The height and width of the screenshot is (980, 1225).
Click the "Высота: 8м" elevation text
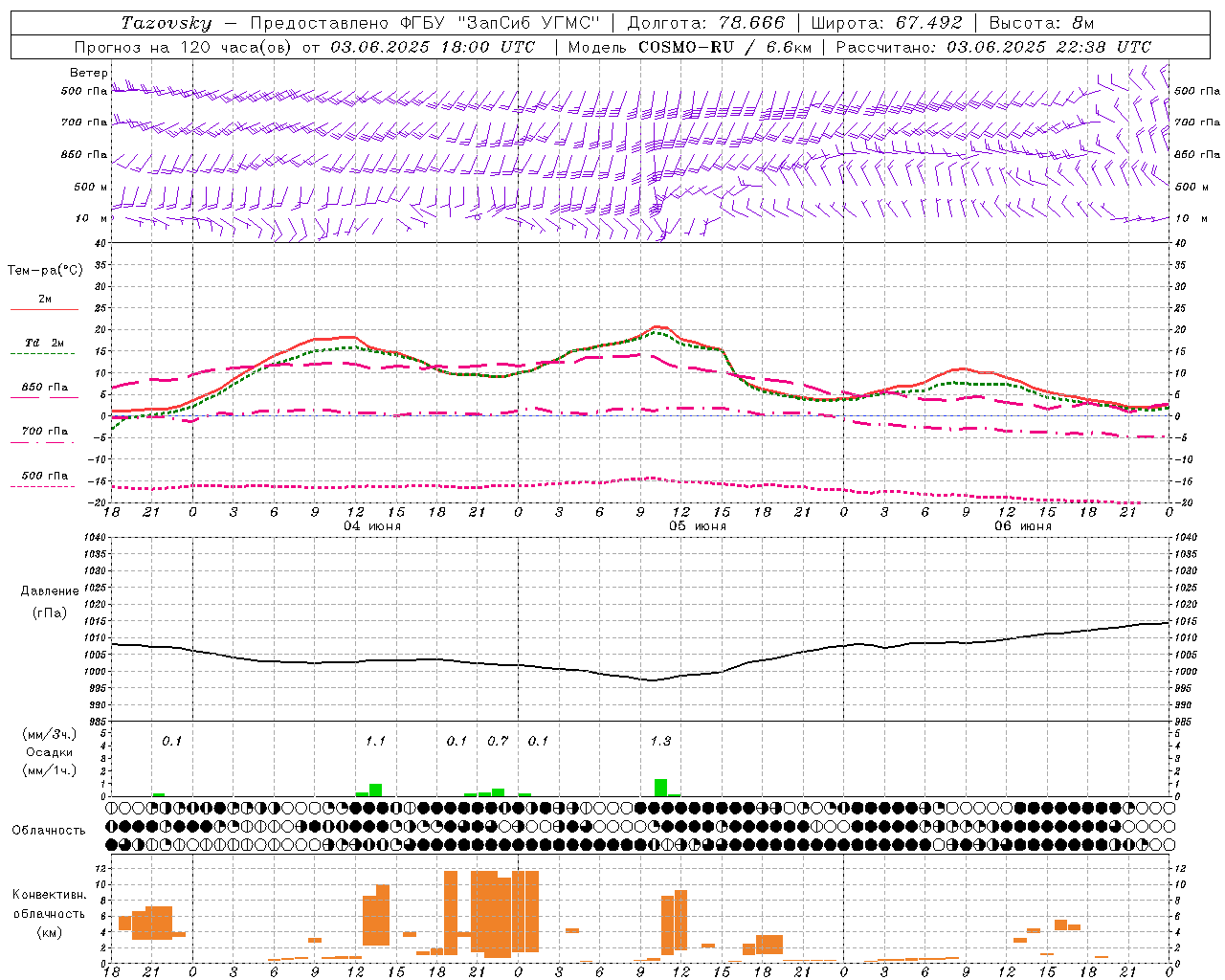click(x=1041, y=23)
